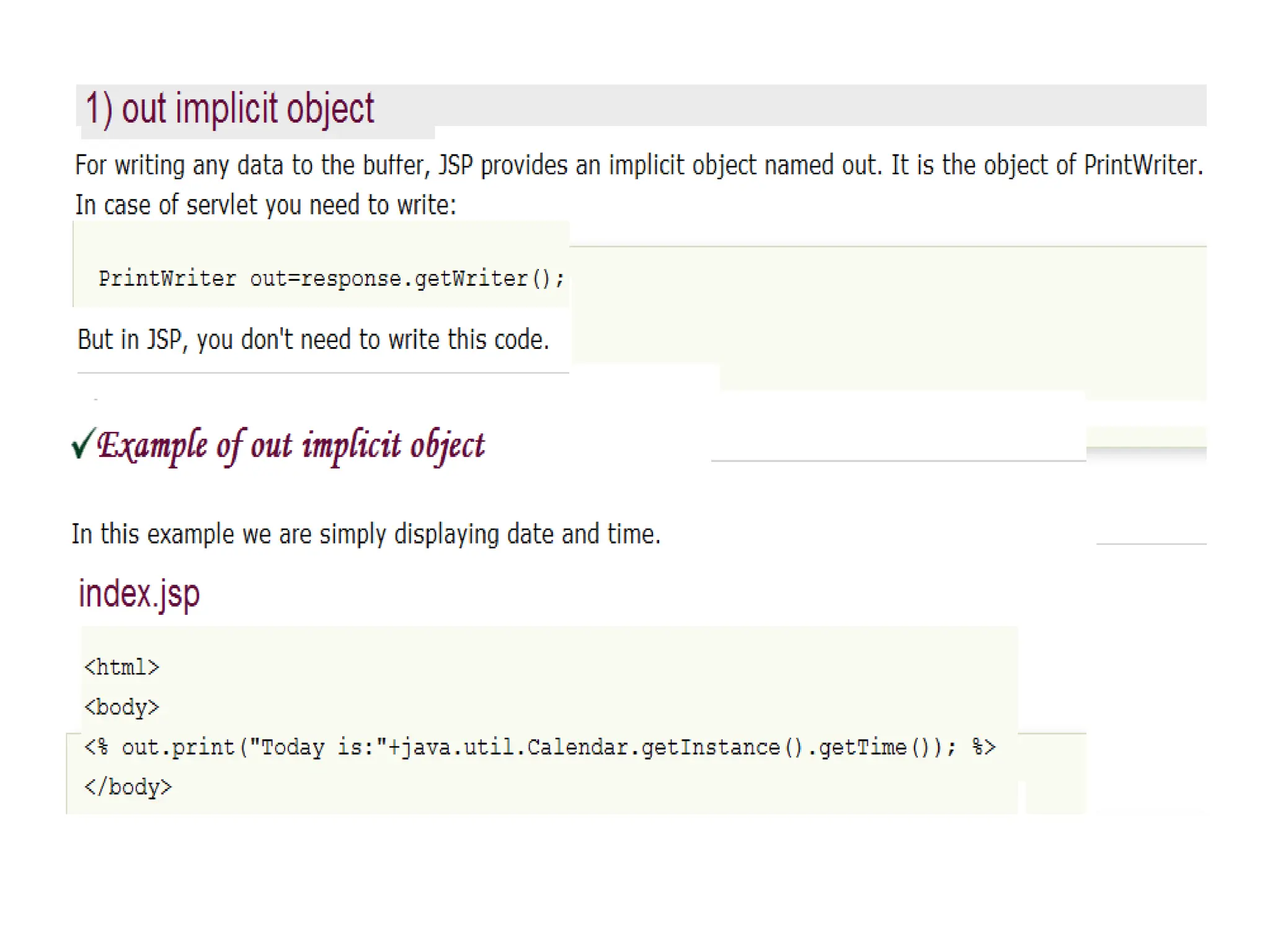
Task: Click the closing '%>' scriptlet delimiter
Action: (983, 747)
